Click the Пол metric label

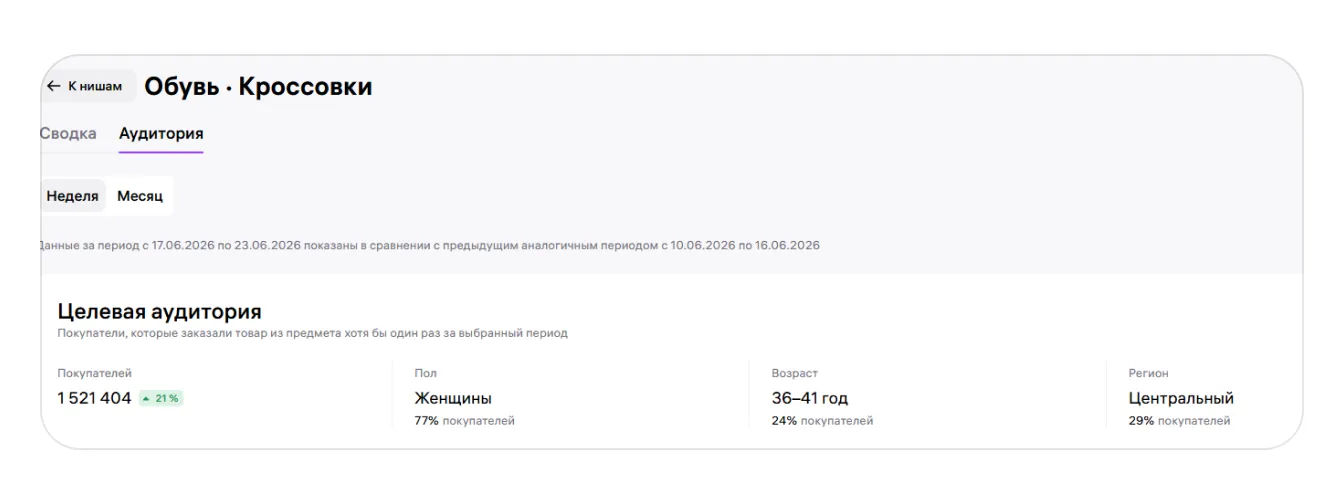click(x=426, y=373)
